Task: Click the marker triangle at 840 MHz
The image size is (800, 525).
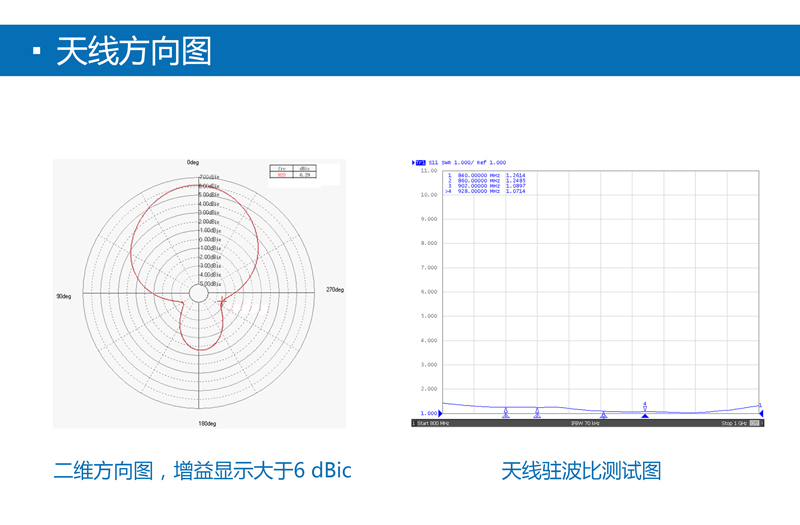Action: [x=506, y=413]
